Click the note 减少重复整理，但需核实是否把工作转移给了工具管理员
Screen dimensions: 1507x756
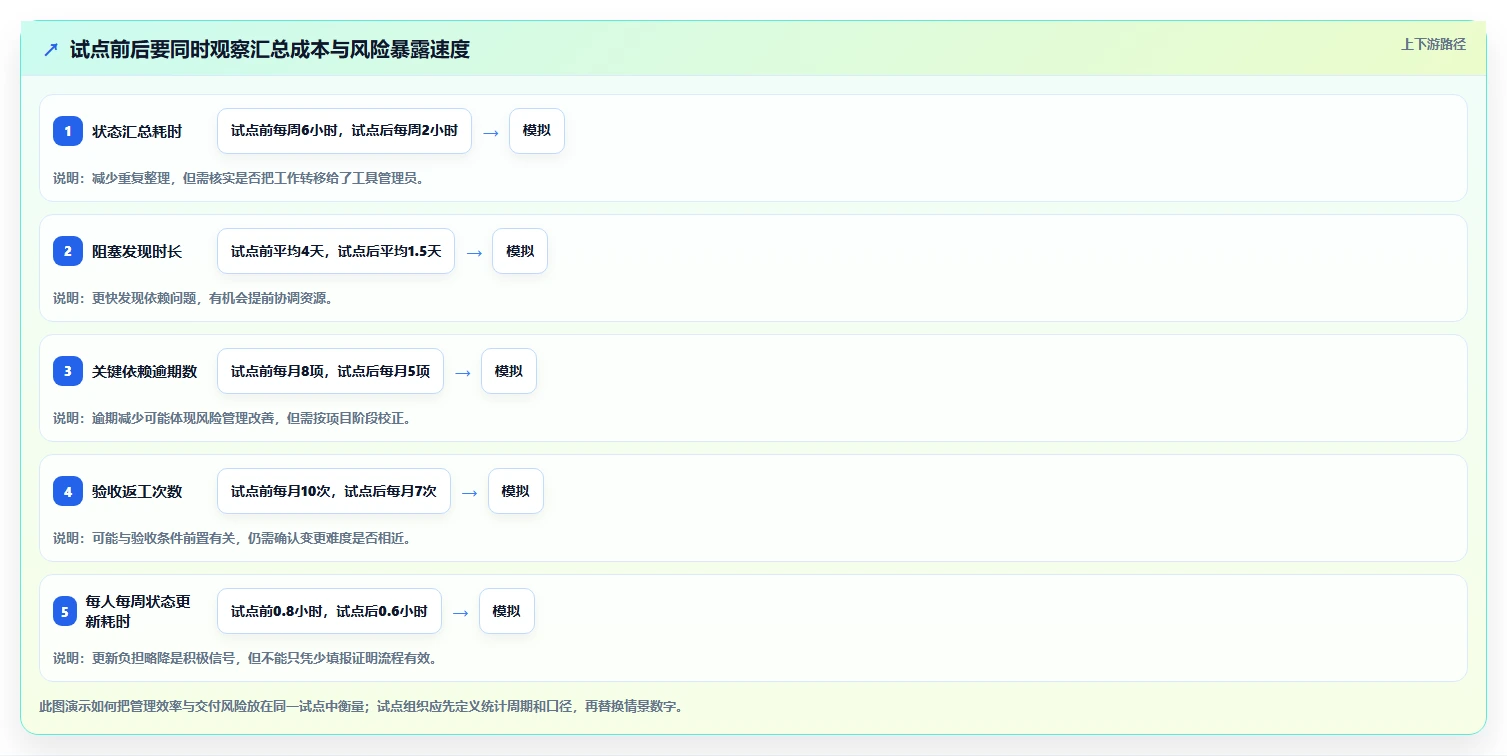point(258,178)
